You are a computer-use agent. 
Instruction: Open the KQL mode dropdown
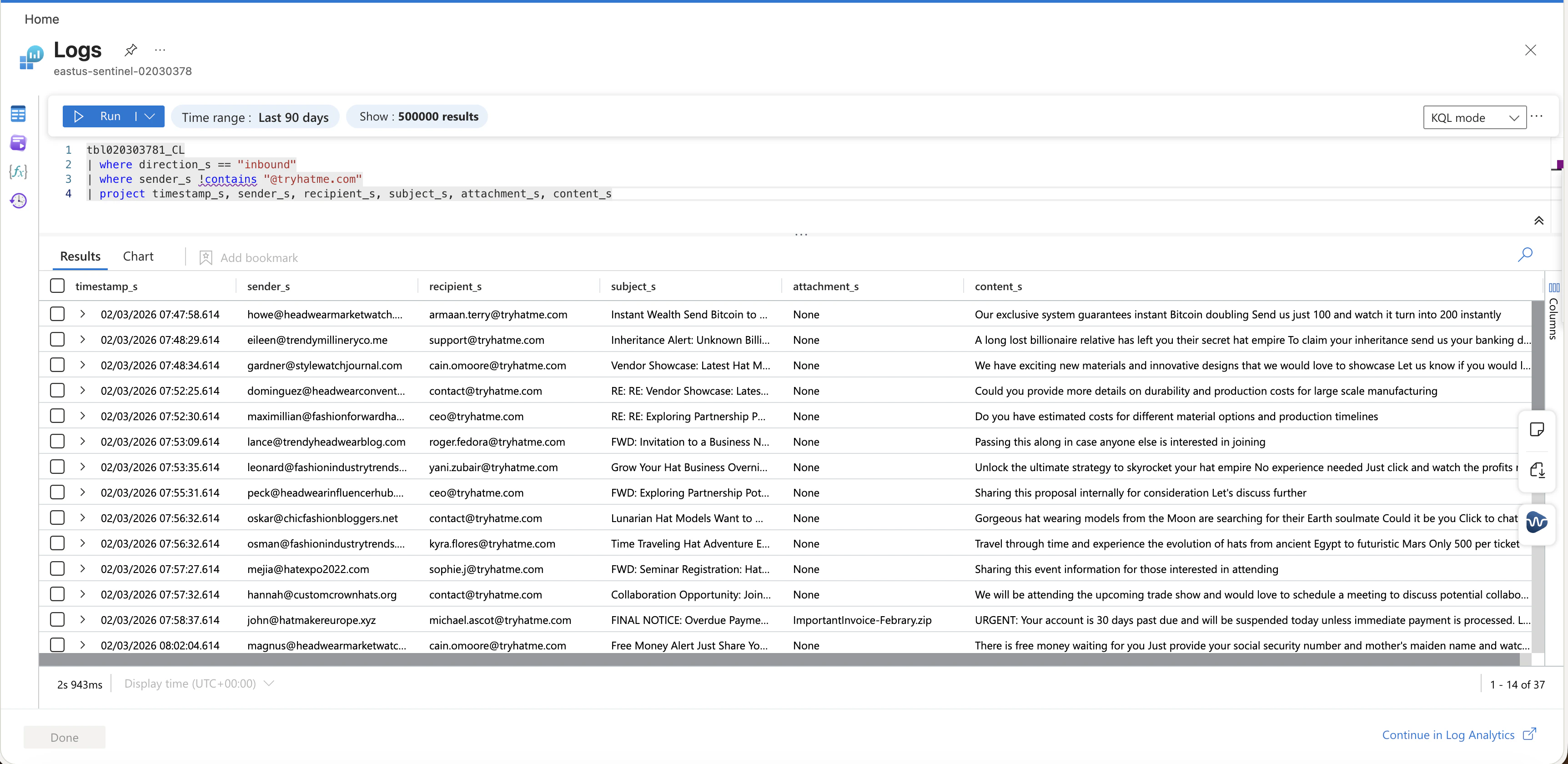click(1474, 117)
